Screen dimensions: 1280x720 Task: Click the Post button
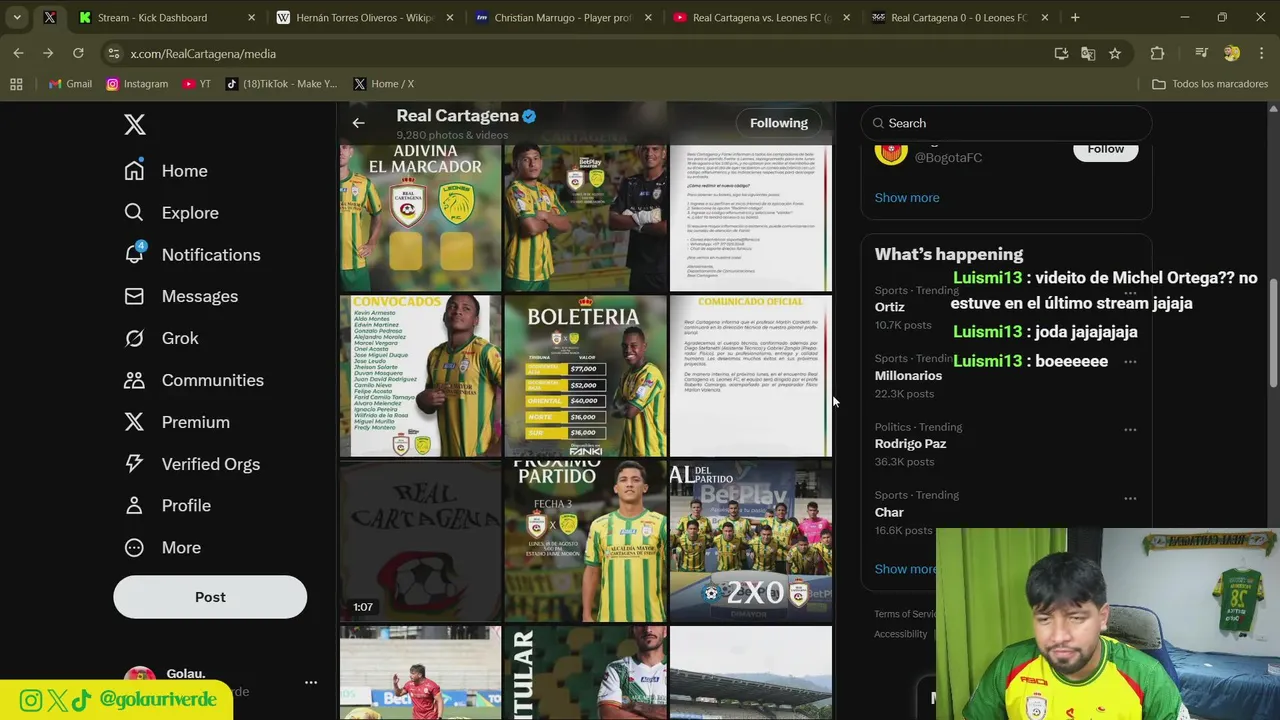point(210,597)
